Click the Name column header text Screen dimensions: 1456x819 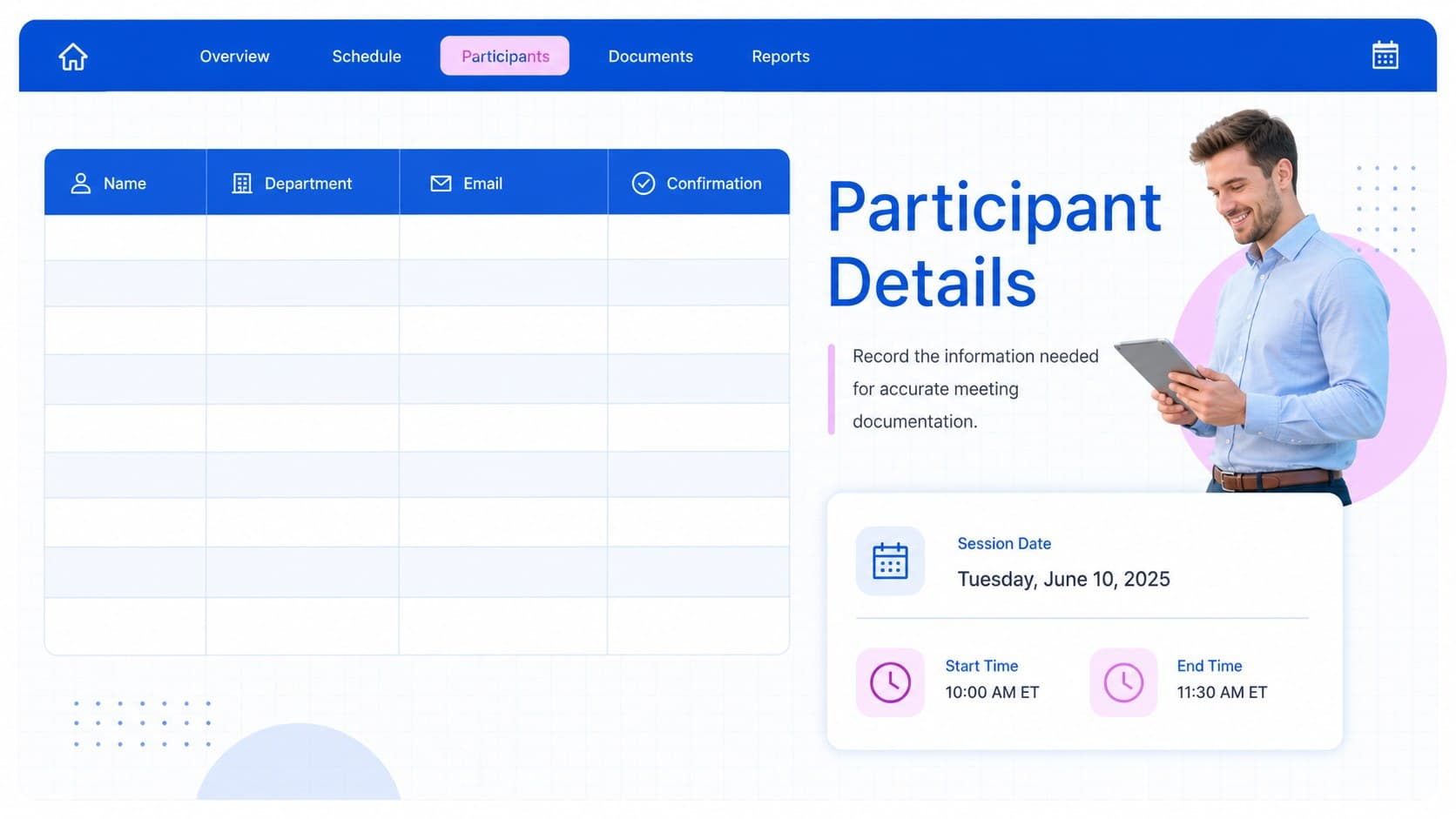click(x=125, y=184)
